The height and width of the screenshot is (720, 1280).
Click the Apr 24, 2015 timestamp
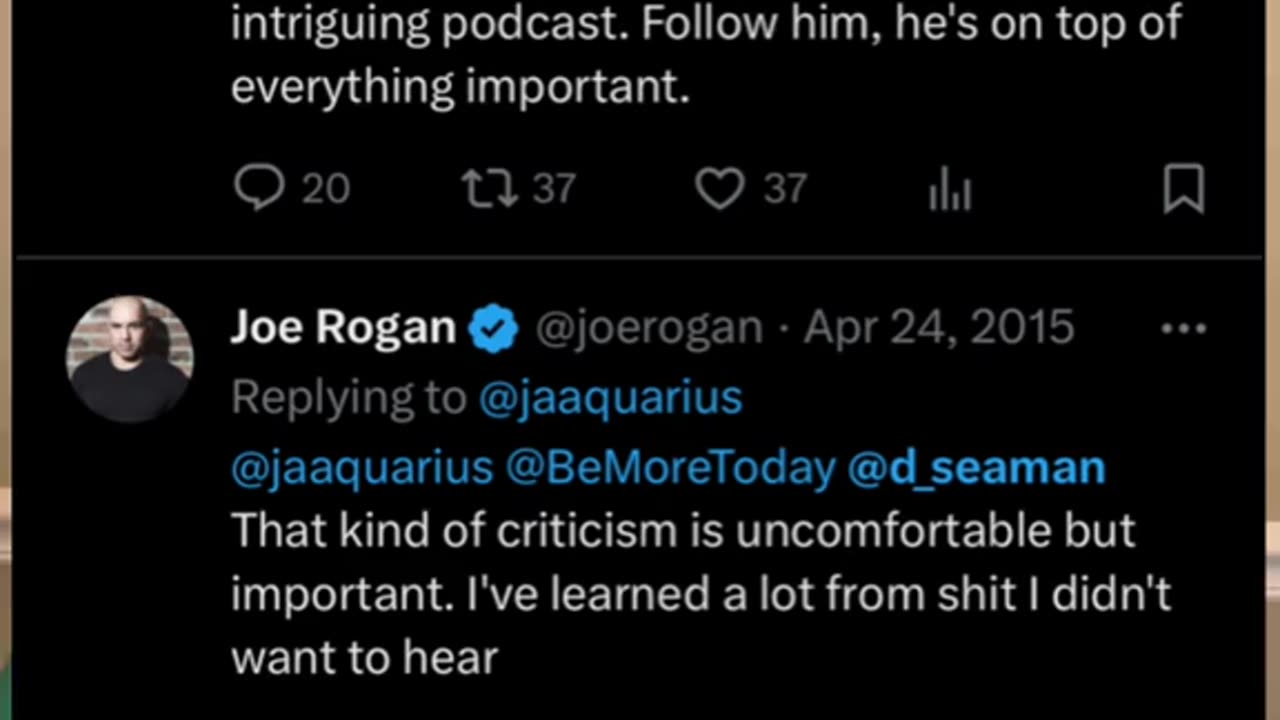pyautogui.click(x=938, y=328)
